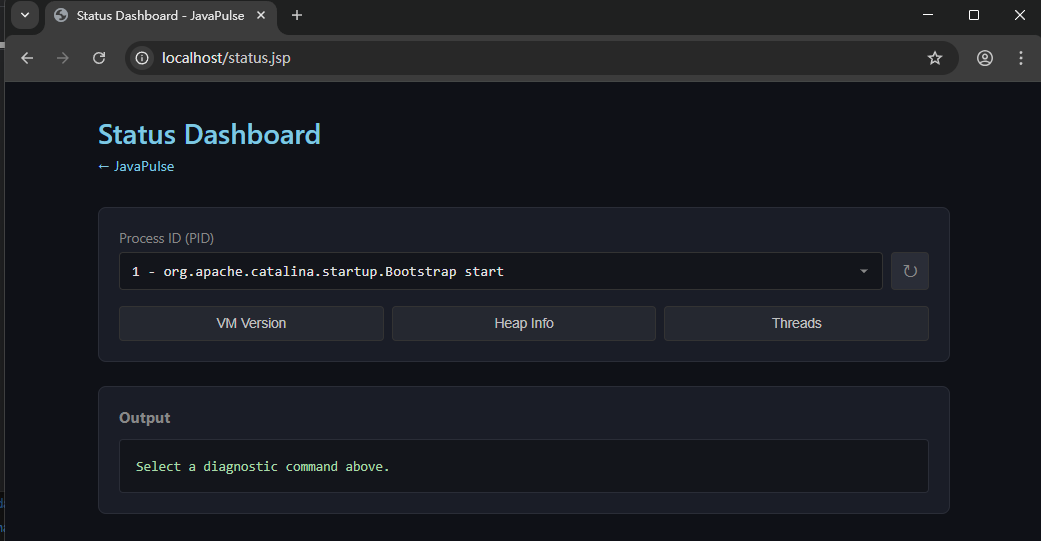Show Heap Info diagnostics
This screenshot has height=541, width=1041.
click(x=523, y=324)
